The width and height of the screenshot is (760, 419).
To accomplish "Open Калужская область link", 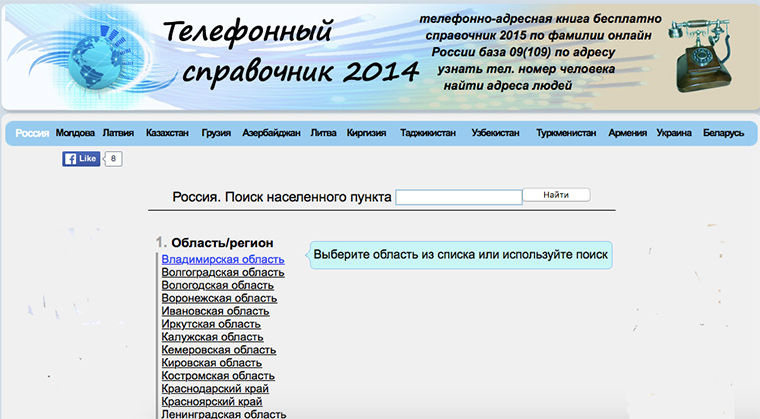I will pos(212,337).
